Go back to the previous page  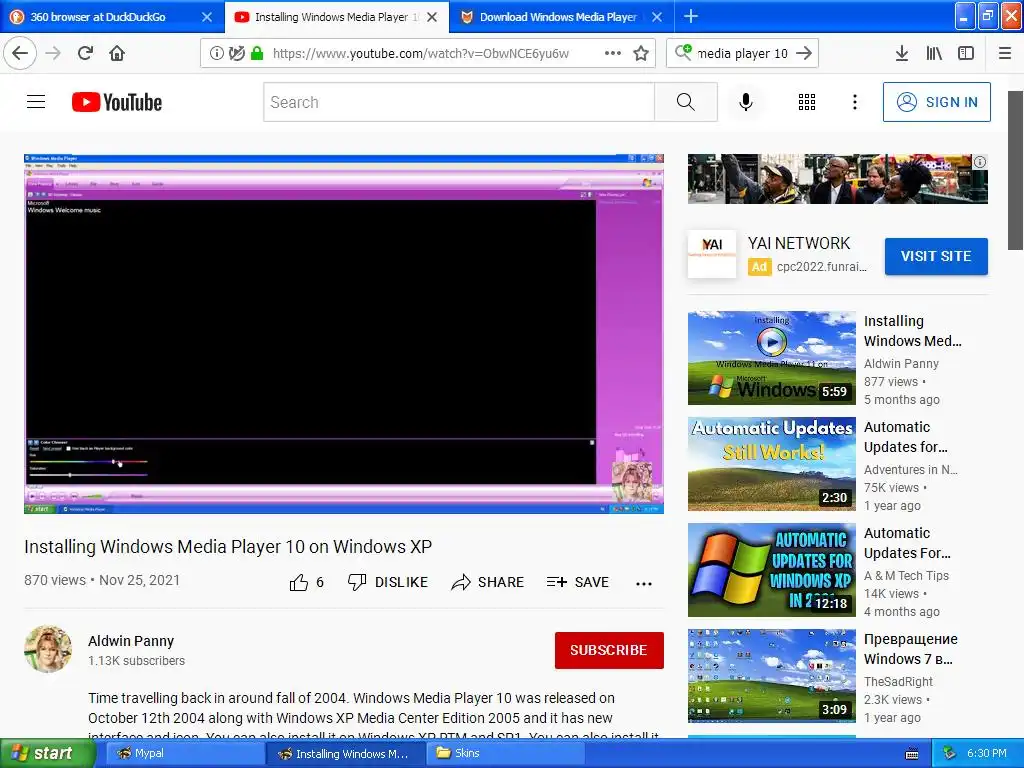tap(20, 53)
